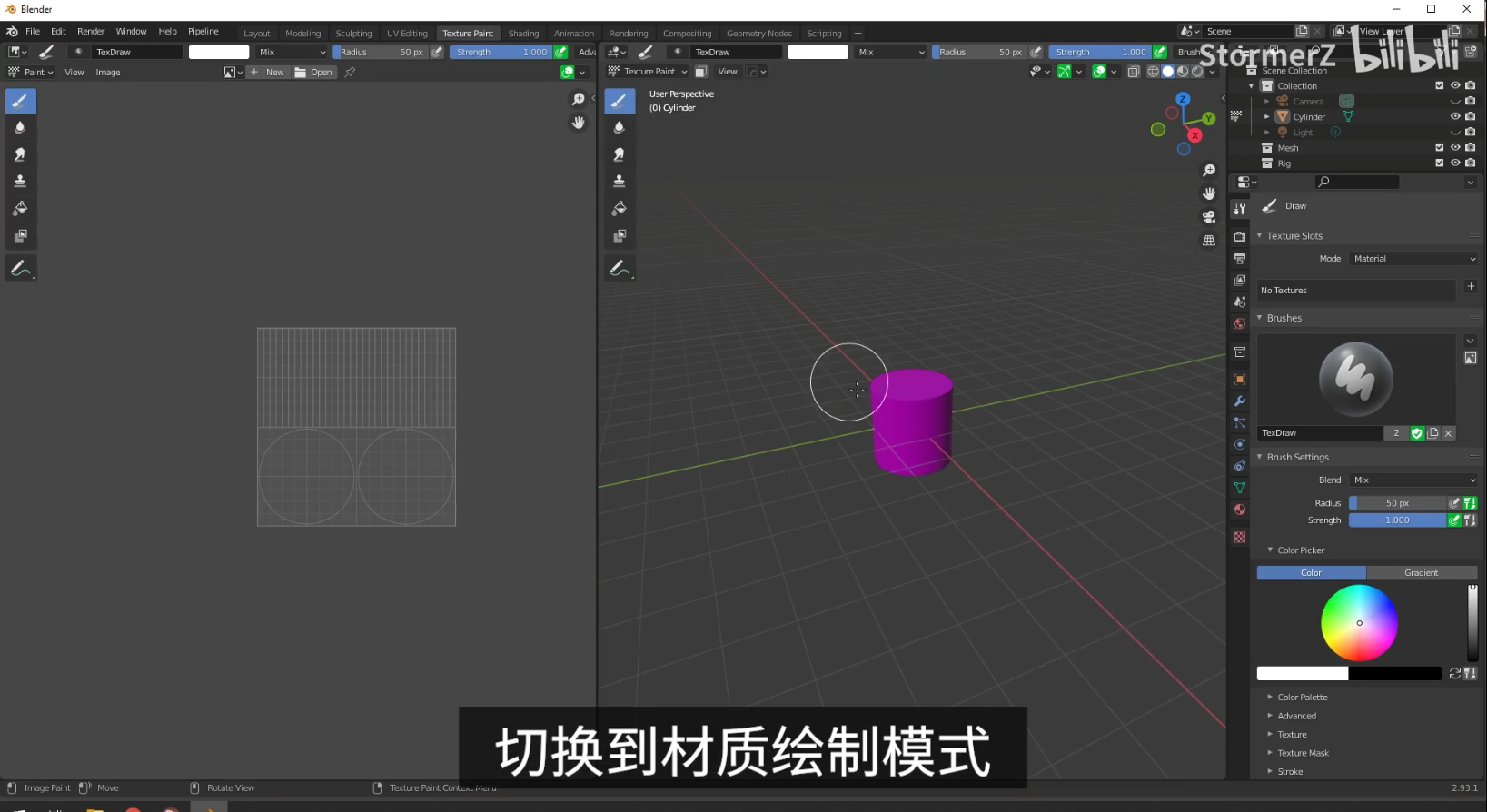Collapse the Brushes panel
The image size is (1487, 812).
1260,318
